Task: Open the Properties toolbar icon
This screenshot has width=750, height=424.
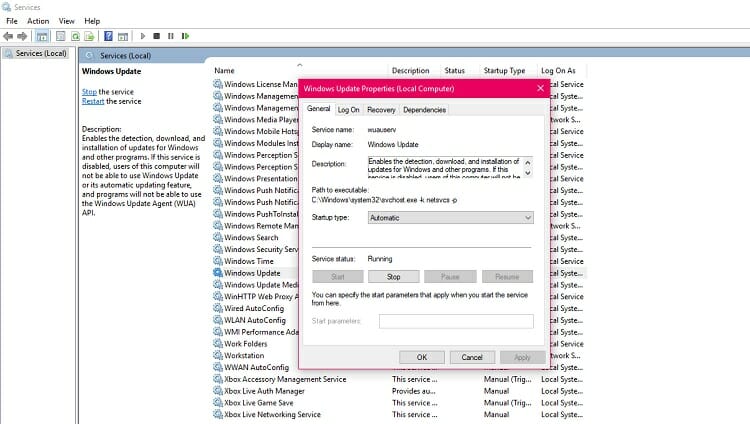Action: 61,36
